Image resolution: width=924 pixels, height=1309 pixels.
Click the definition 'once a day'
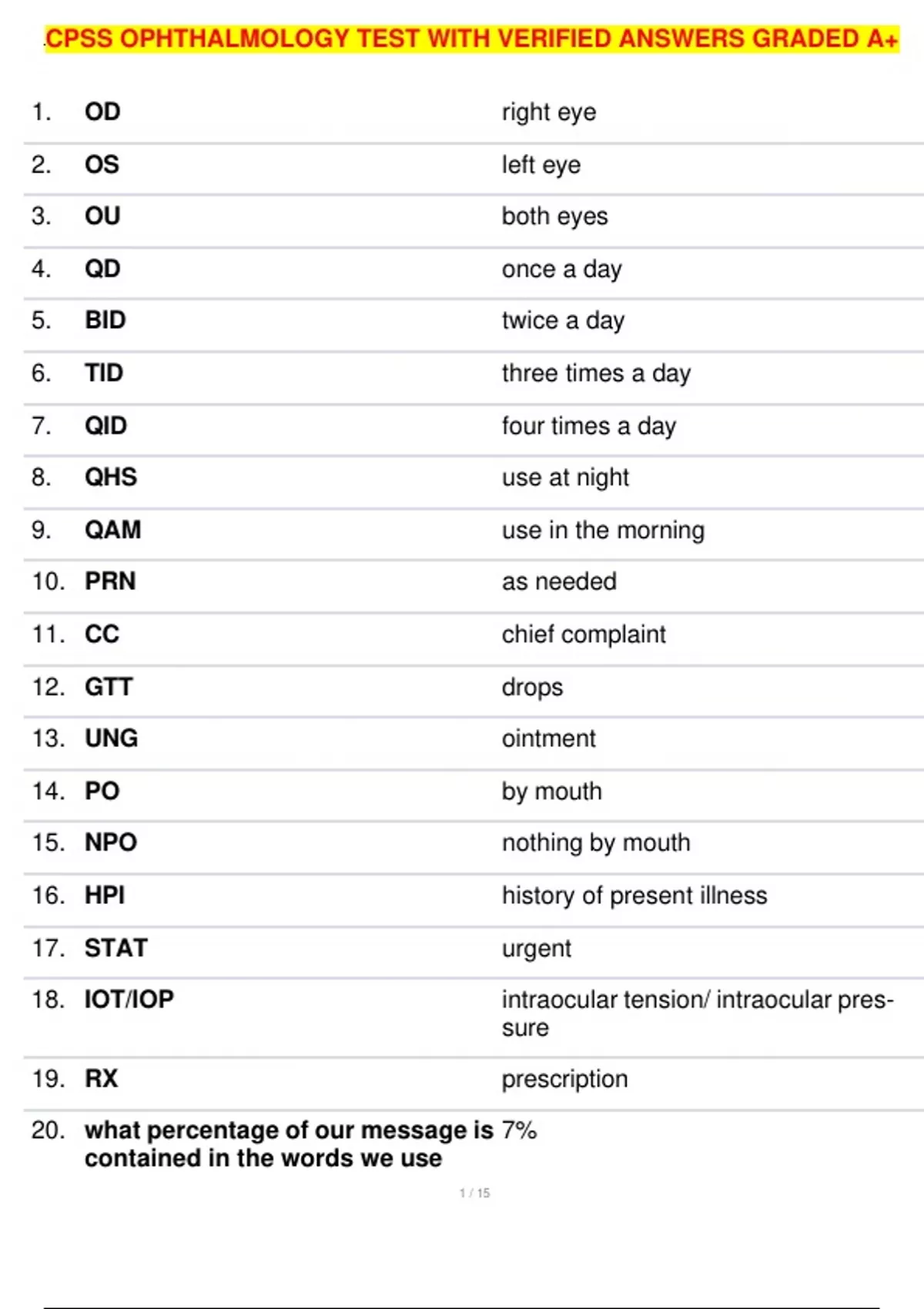coord(561,269)
